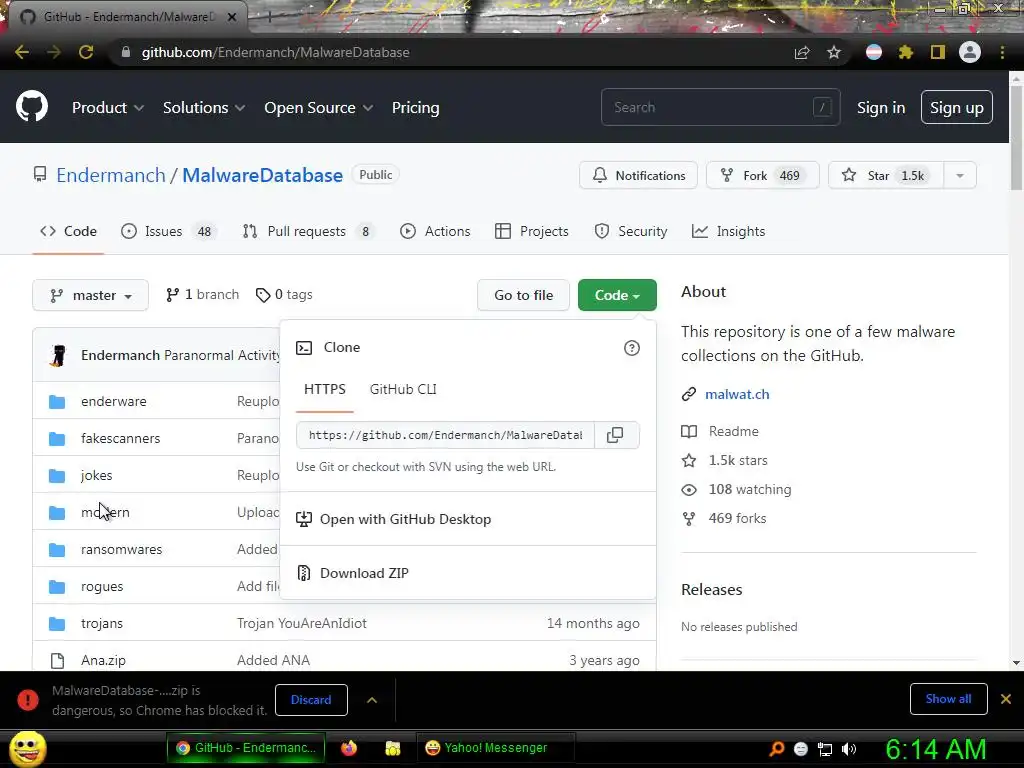Star the repository
Image resolution: width=1024 pixels, height=768 pixels.
(x=886, y=176)
